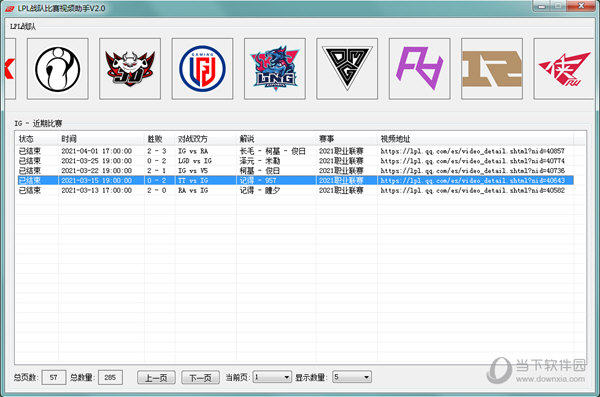Click the video URL ending in 40736

473,171
